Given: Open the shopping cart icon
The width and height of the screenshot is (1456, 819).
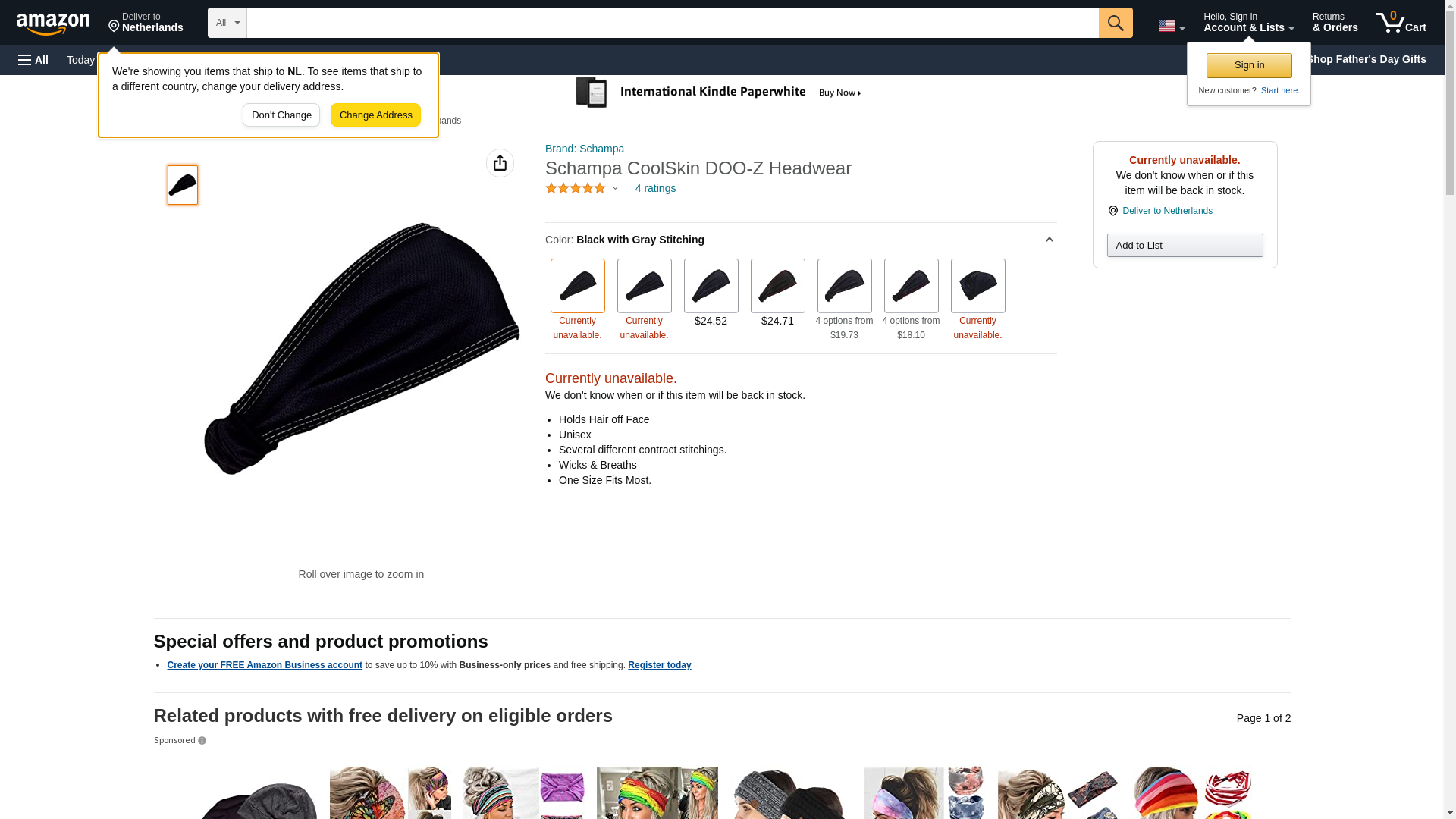Looking at the screenshot, I should coord(1401,23).
